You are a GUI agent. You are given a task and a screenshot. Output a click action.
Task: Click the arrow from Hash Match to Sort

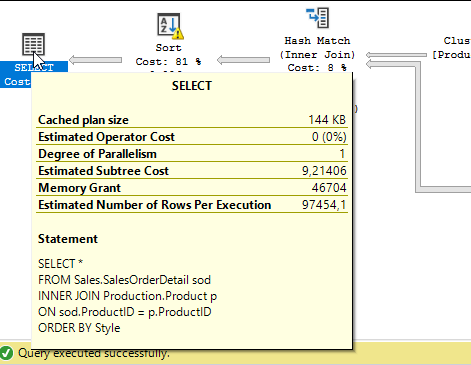[x=243, y=60]
